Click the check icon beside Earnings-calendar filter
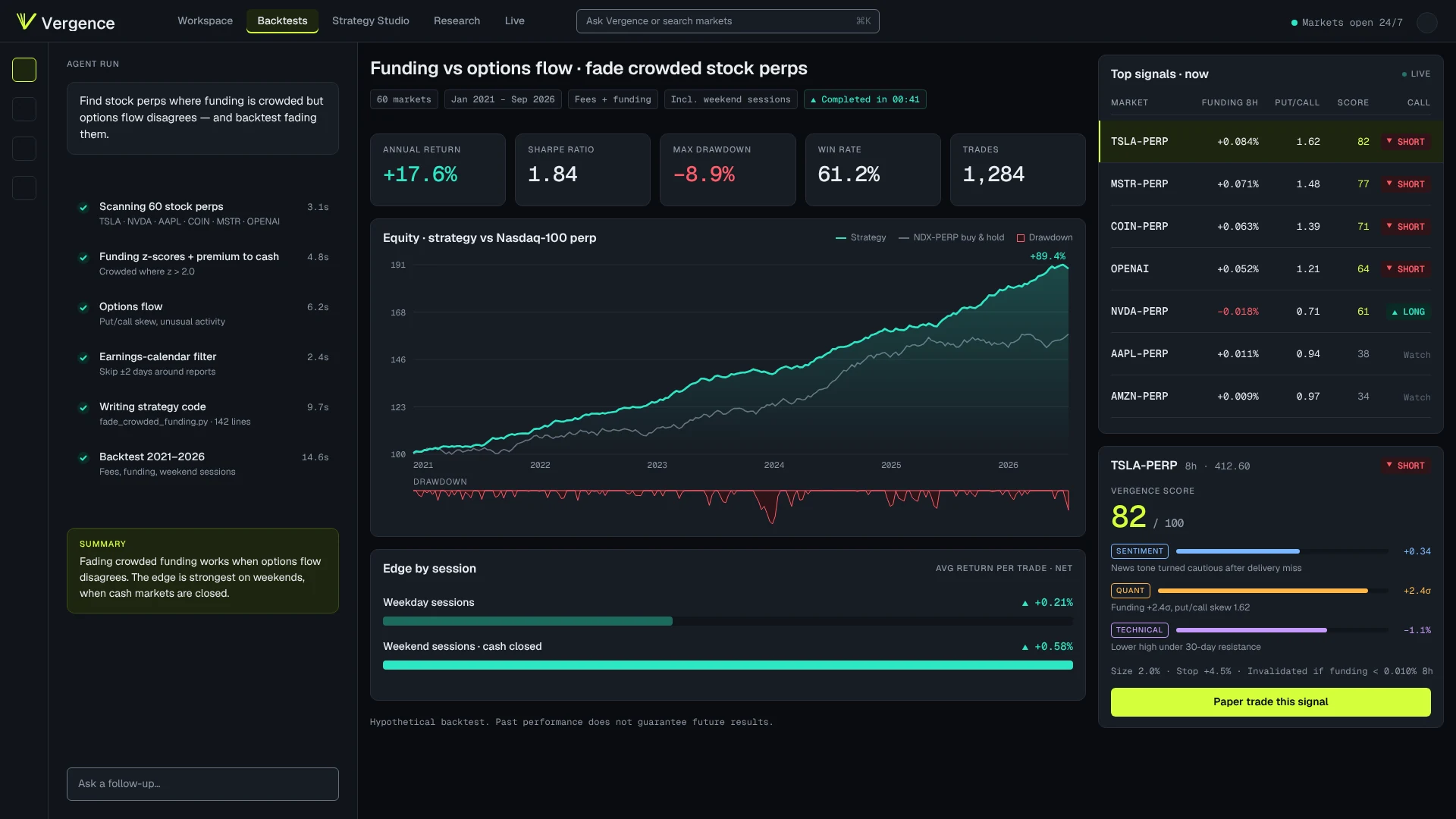The image size is (1456, 819). coord(83,357)
